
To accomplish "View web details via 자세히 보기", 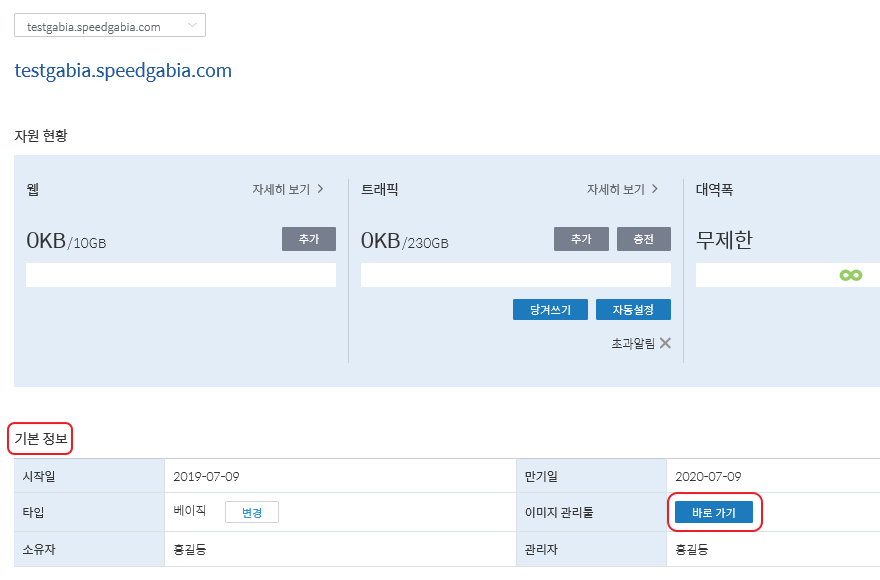I will click(281, 189).
